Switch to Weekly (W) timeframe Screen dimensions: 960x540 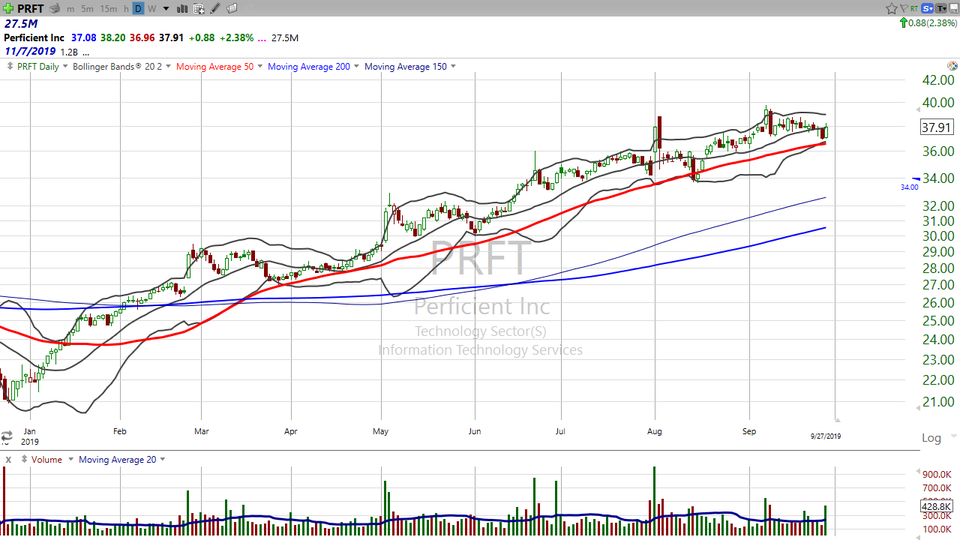151,8
